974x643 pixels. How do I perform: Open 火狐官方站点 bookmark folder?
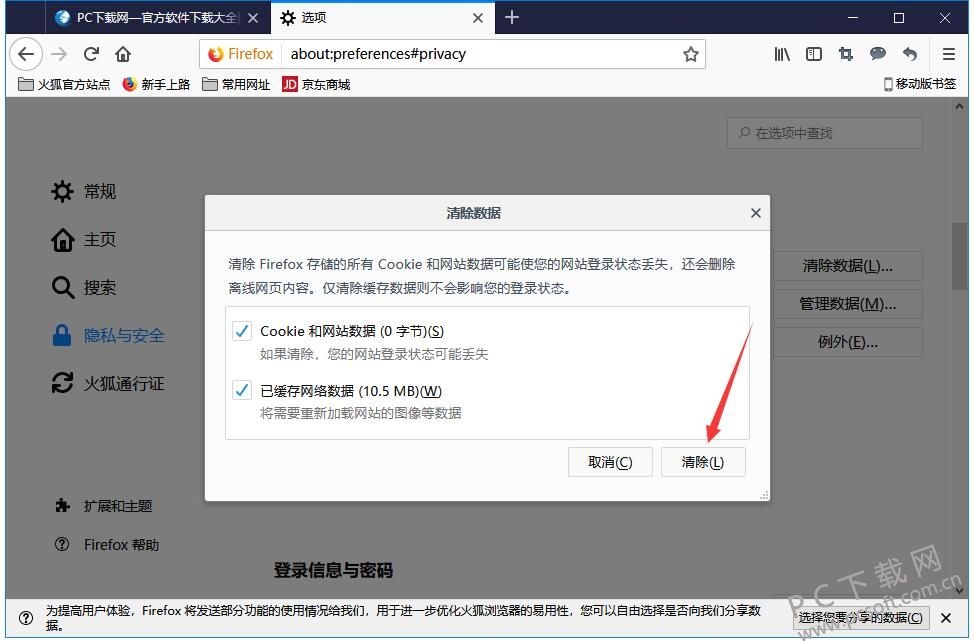coord(64,84)
